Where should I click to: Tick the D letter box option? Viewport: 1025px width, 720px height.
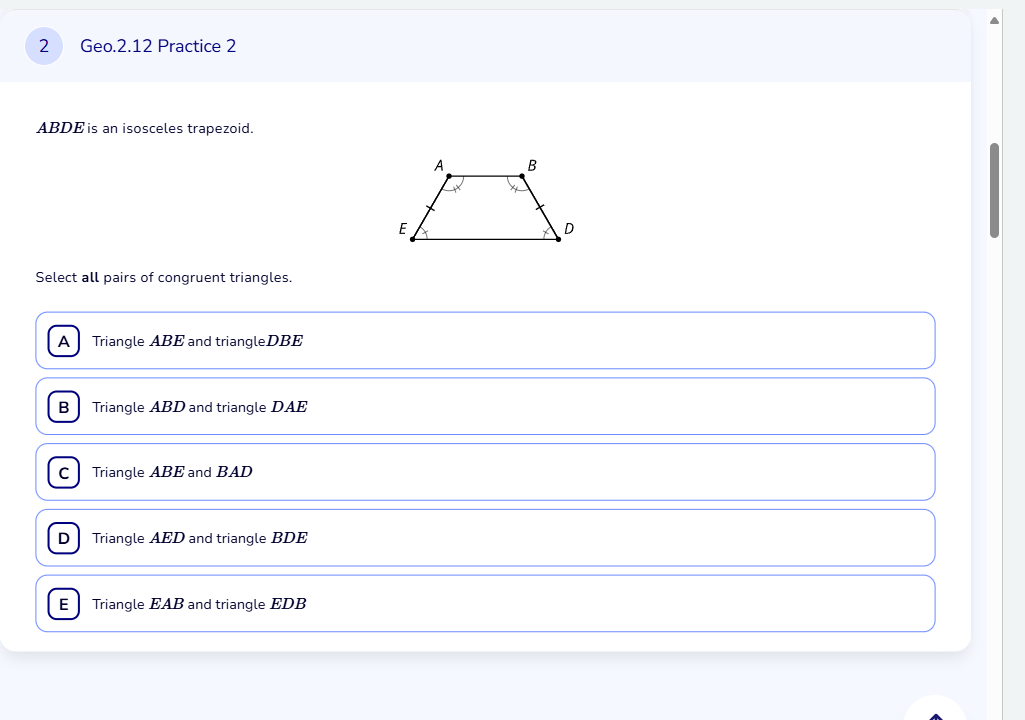coord(63,538)
